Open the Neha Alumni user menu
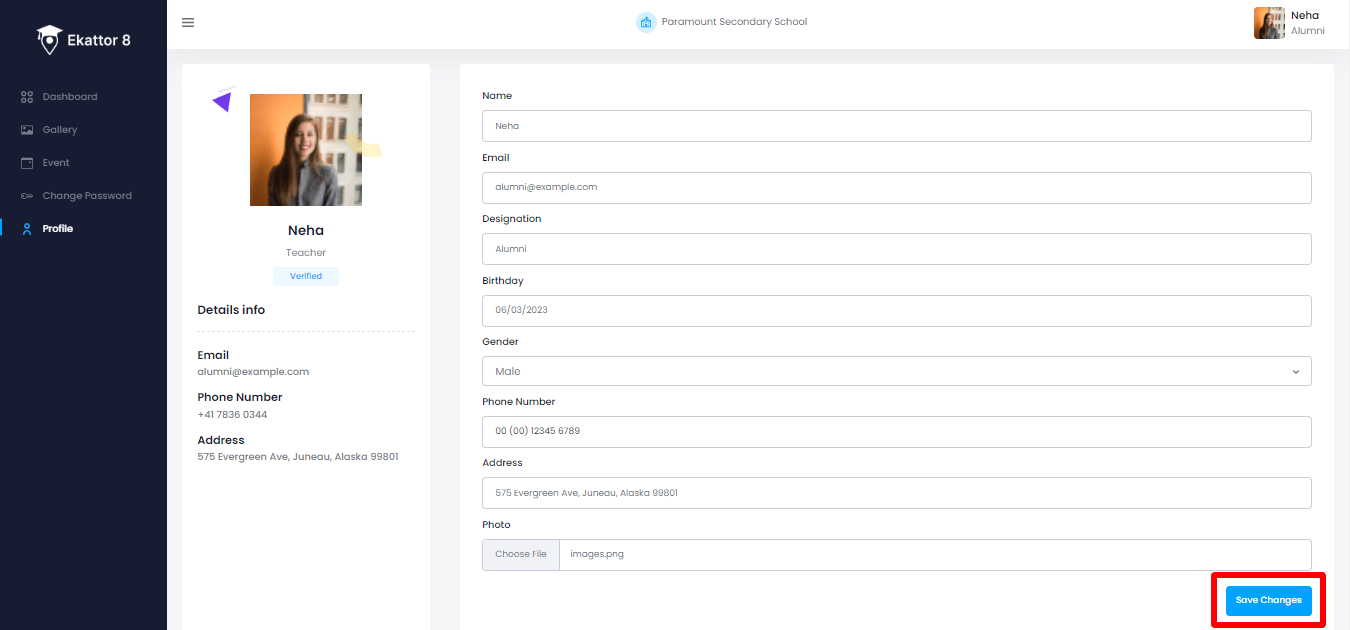 (x=1289, y=23)
